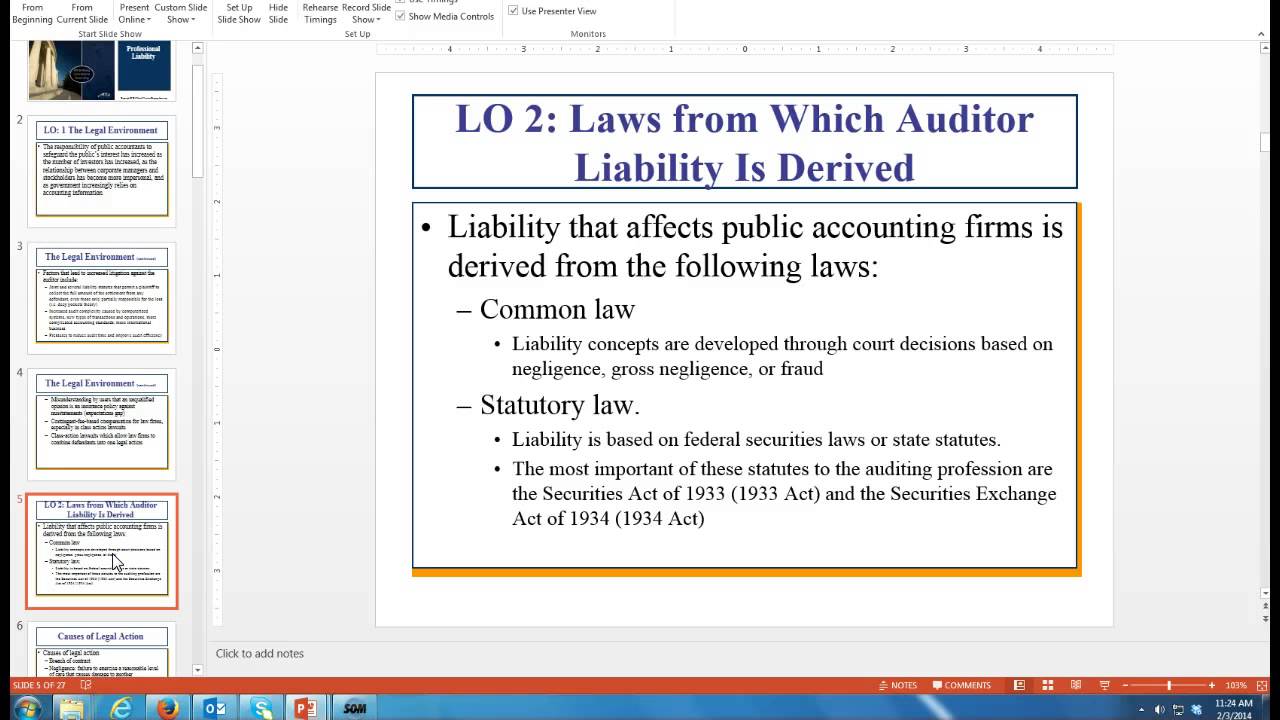1280x720 pixels.
Task: Show hidden system tray icons
Action: (1142, 709)
